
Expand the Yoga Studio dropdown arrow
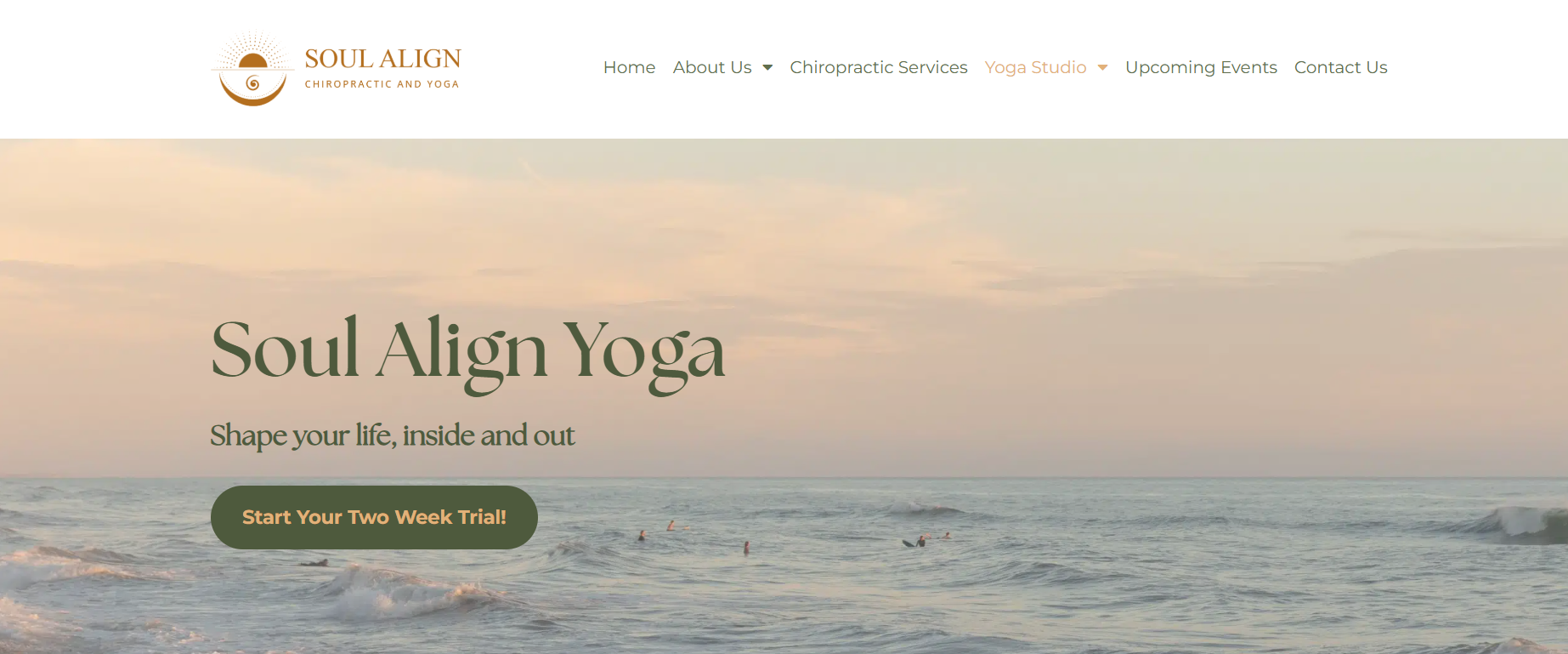tap(1102, 67)
